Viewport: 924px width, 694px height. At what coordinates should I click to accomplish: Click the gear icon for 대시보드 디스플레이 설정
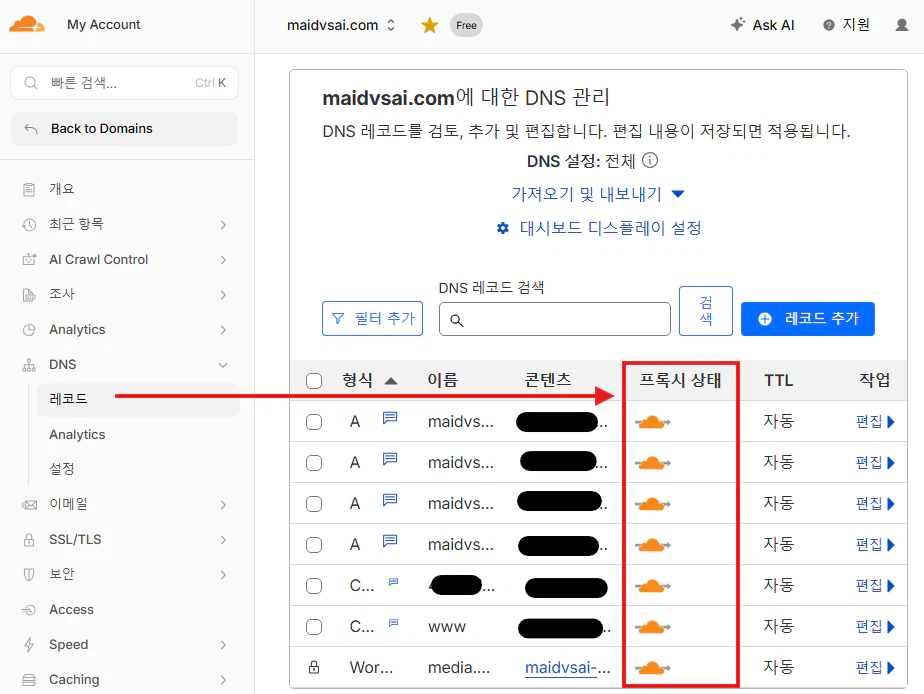tap(503, 228)
